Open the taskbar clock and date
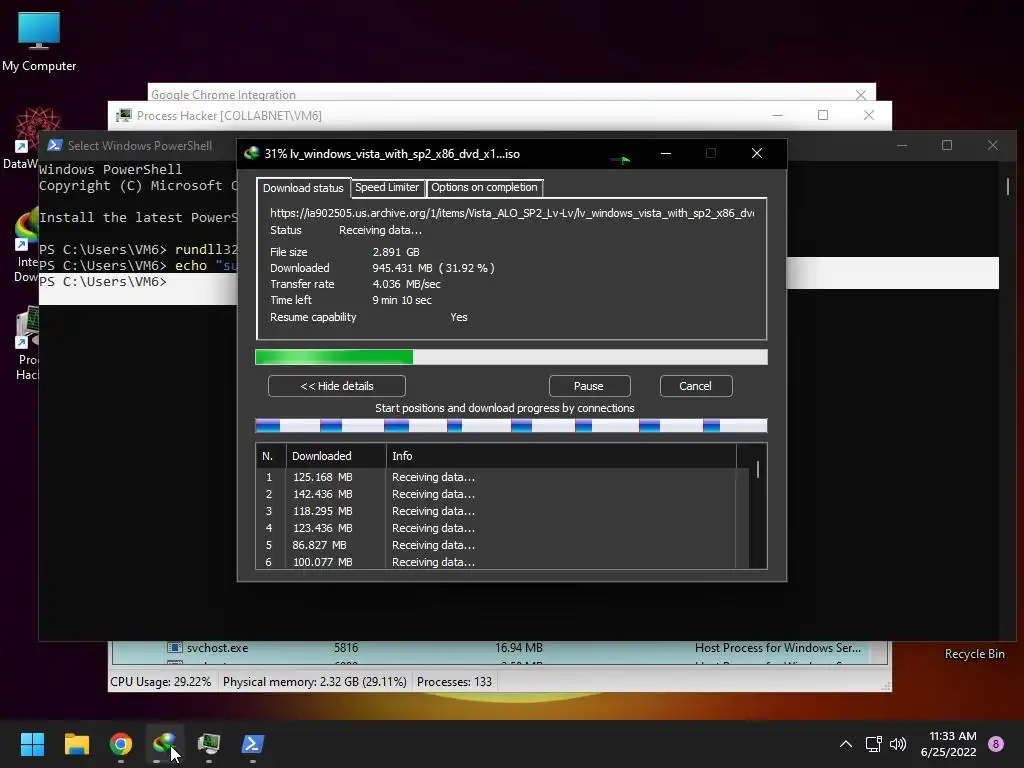1024x768 pixels. tap(948, 744)
